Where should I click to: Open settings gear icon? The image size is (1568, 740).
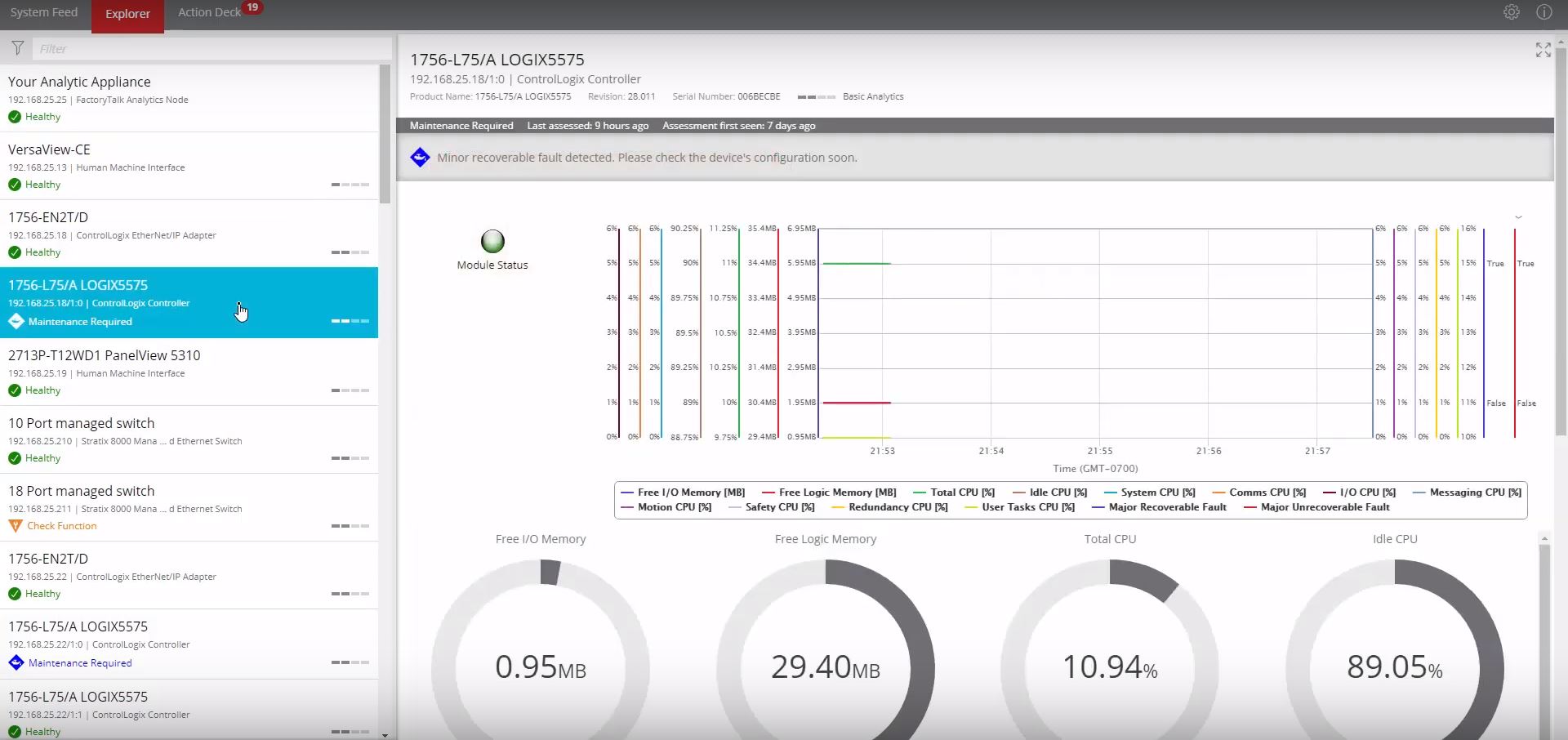[x=1511, y=12]
